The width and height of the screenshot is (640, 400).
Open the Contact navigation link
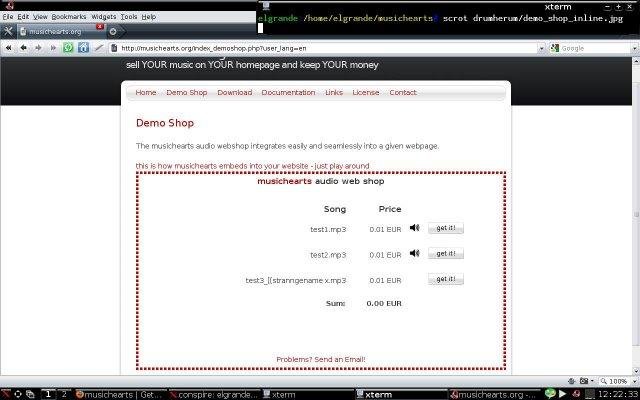(403, 93)
